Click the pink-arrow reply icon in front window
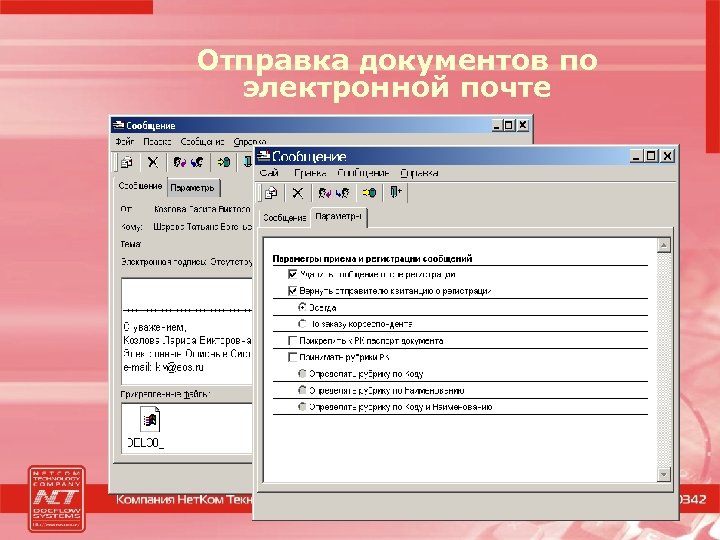 [325, 193]
